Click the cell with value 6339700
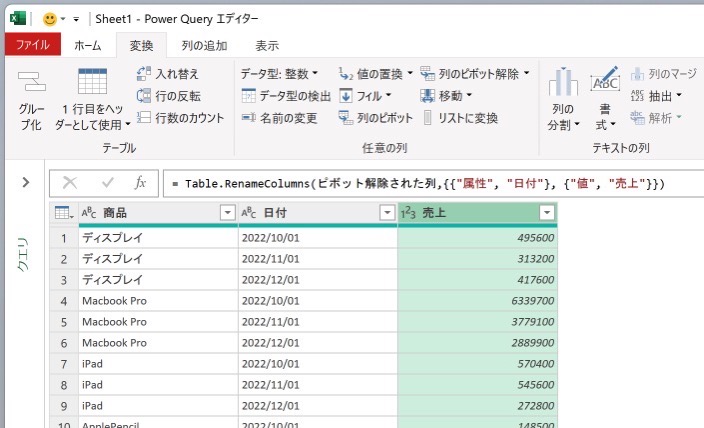Viewport: 704px width, 428px height. tap(477, 301)
